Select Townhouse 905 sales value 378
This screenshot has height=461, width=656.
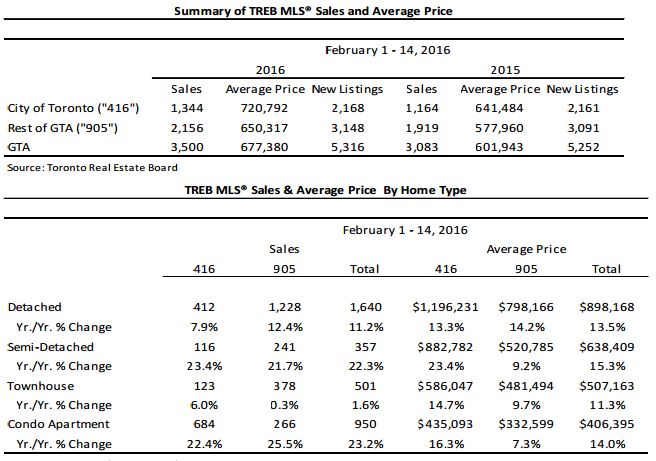tap(284, 386)
